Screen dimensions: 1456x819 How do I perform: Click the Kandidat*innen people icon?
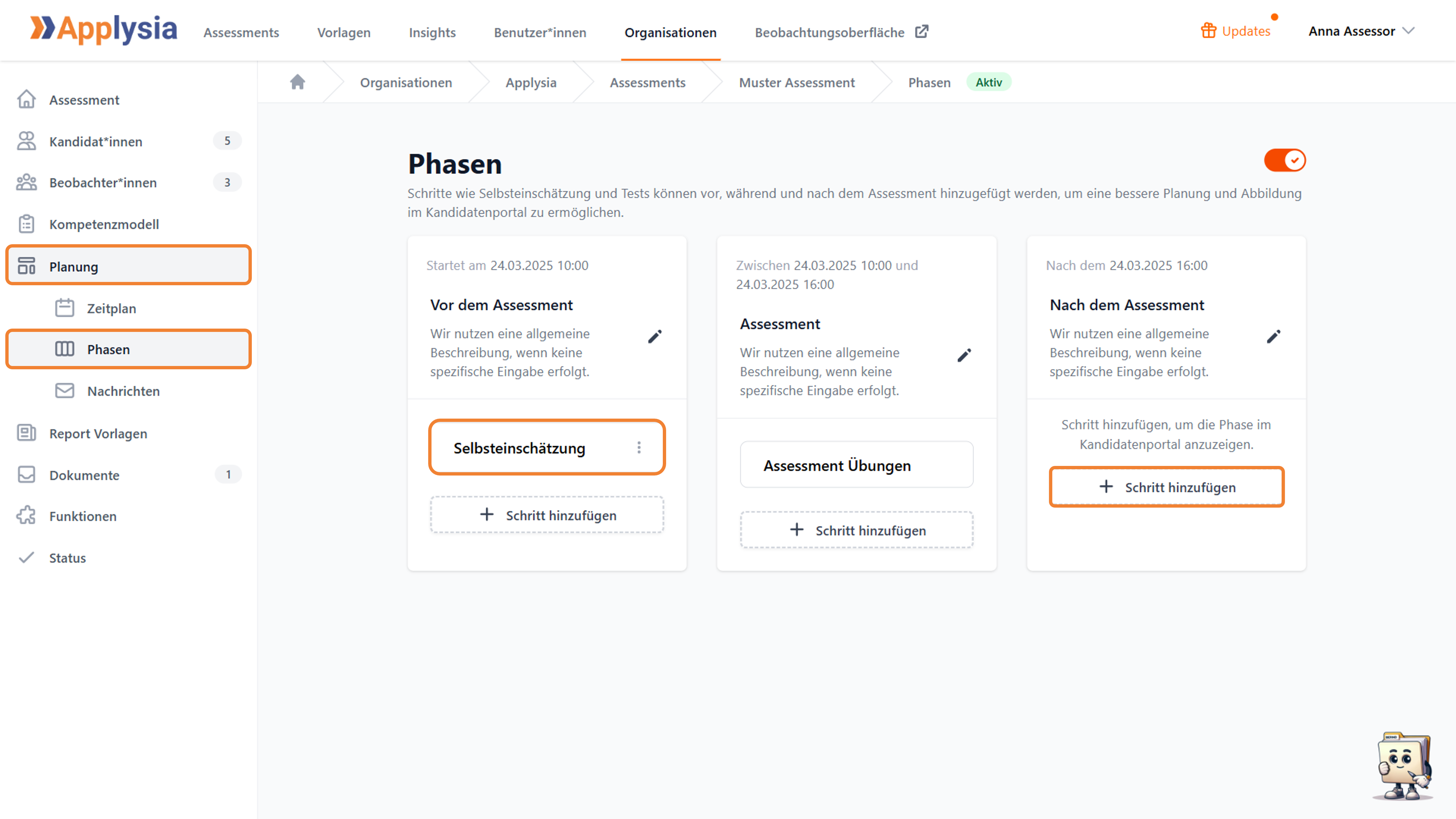(x=26, y=141)
